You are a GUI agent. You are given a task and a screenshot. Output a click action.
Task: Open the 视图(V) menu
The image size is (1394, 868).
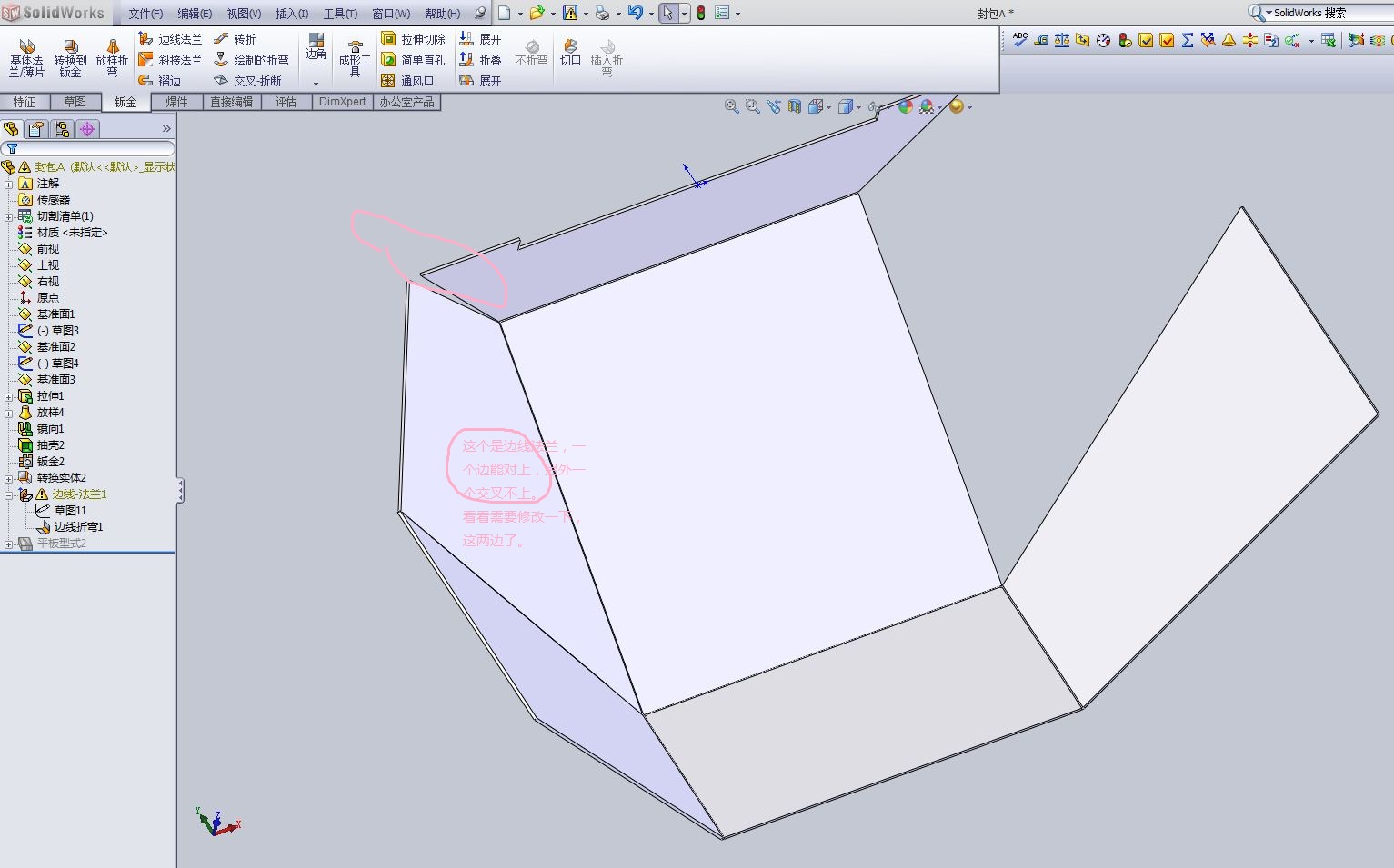(244, 14)
